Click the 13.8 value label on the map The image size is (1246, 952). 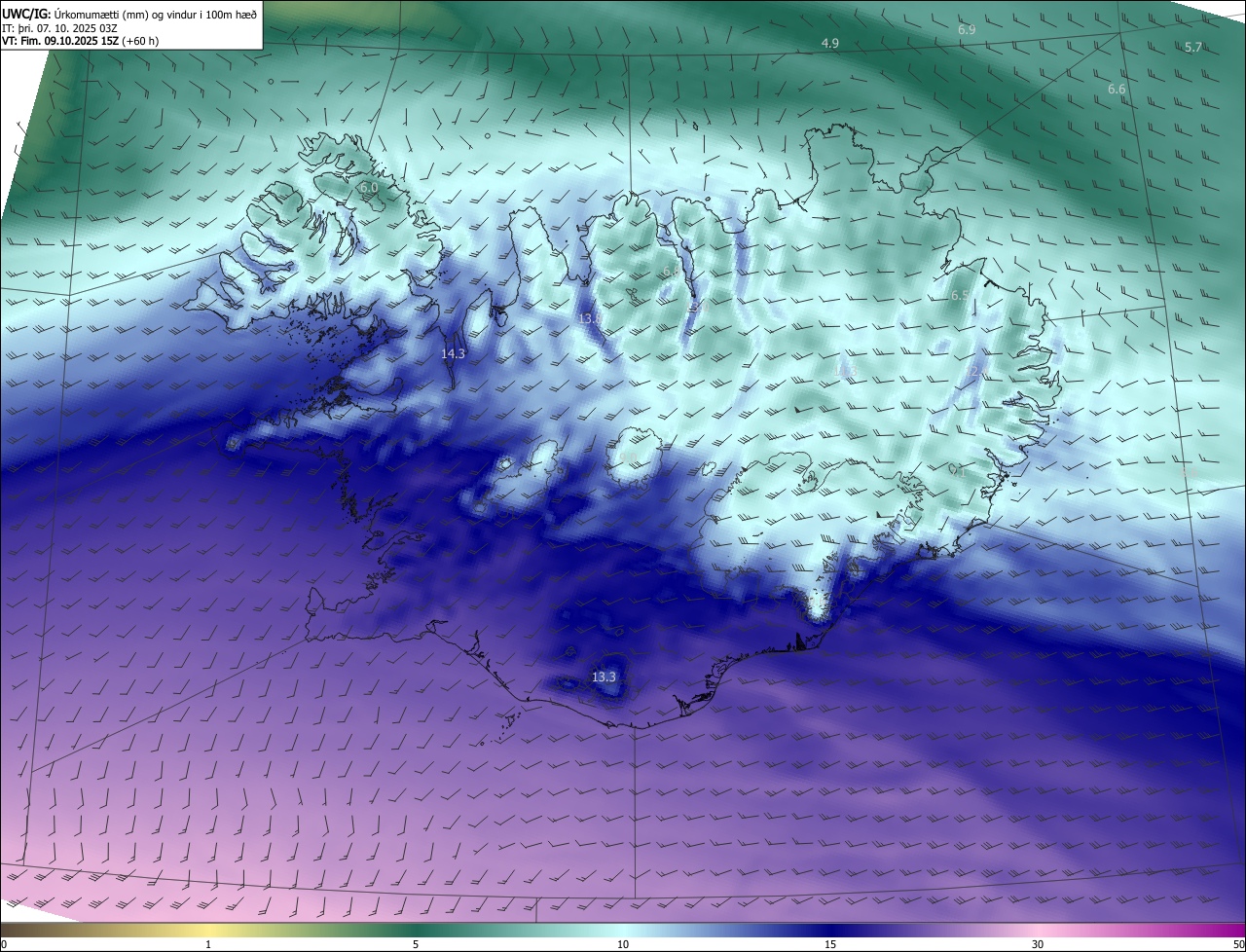pos(590,318)
